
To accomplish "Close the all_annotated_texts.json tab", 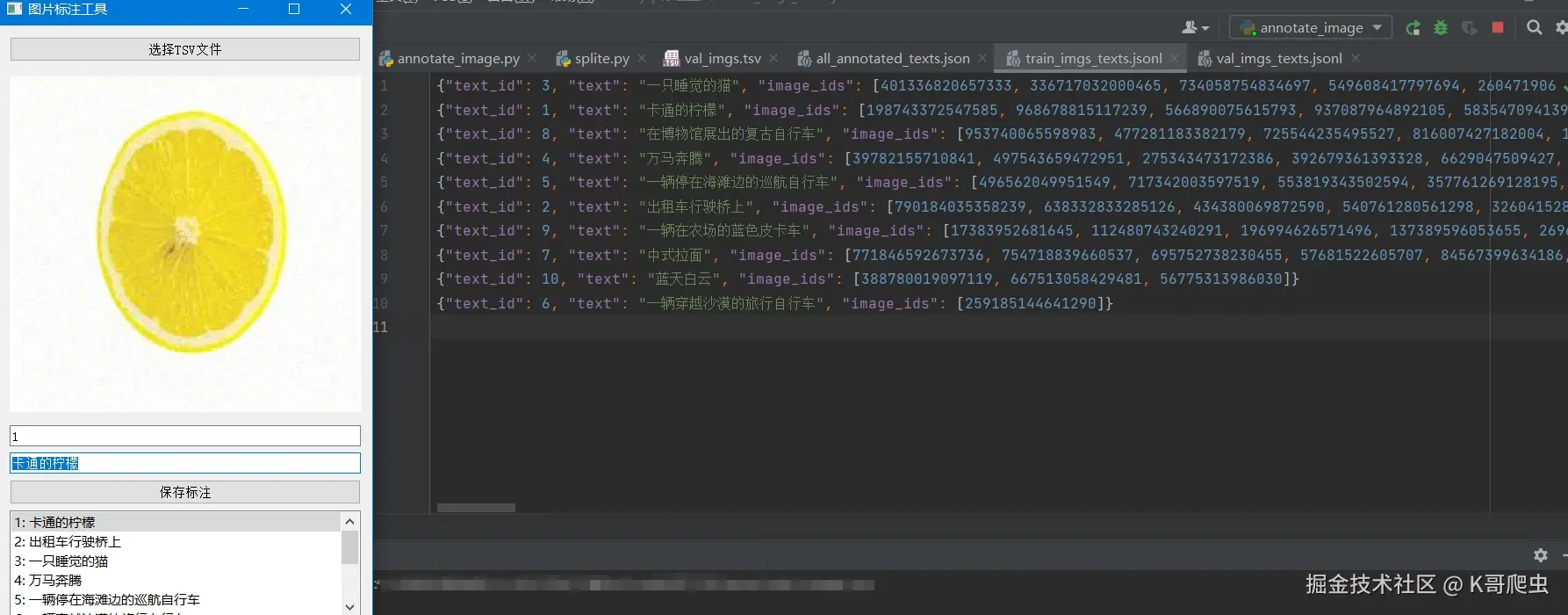I will [982, 58].
